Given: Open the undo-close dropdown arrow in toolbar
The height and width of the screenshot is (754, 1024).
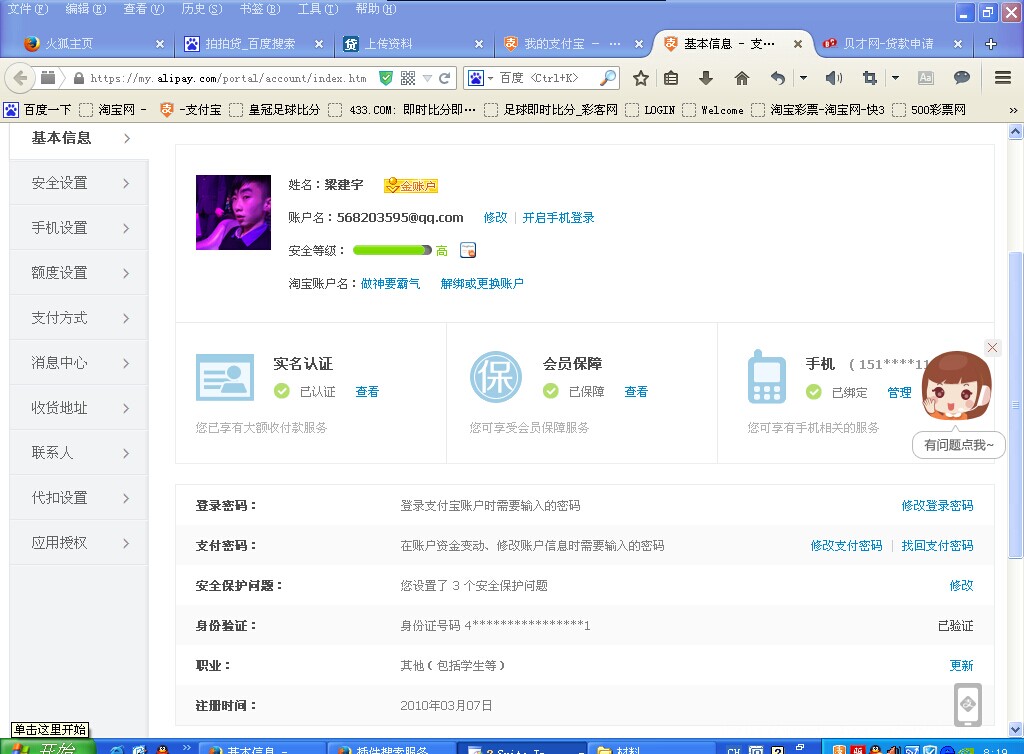Looking at the screenshot, I should coord(803,78).
